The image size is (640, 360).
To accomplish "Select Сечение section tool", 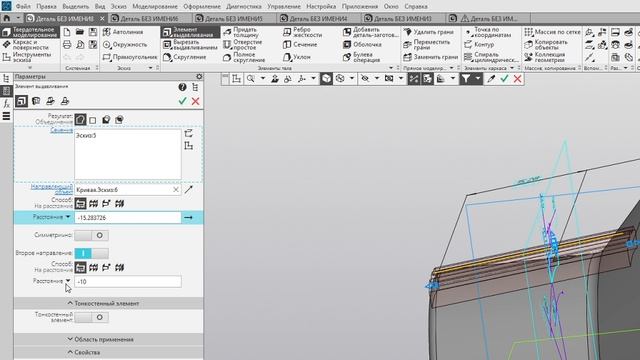I will (300, 45).
